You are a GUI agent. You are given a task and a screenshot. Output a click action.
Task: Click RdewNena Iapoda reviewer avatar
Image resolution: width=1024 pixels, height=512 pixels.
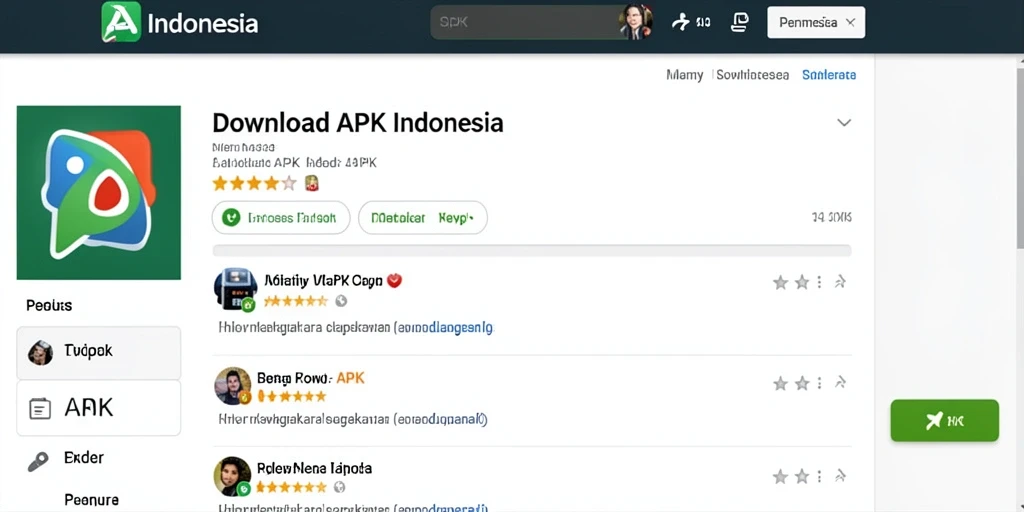(x=232, y=476)
